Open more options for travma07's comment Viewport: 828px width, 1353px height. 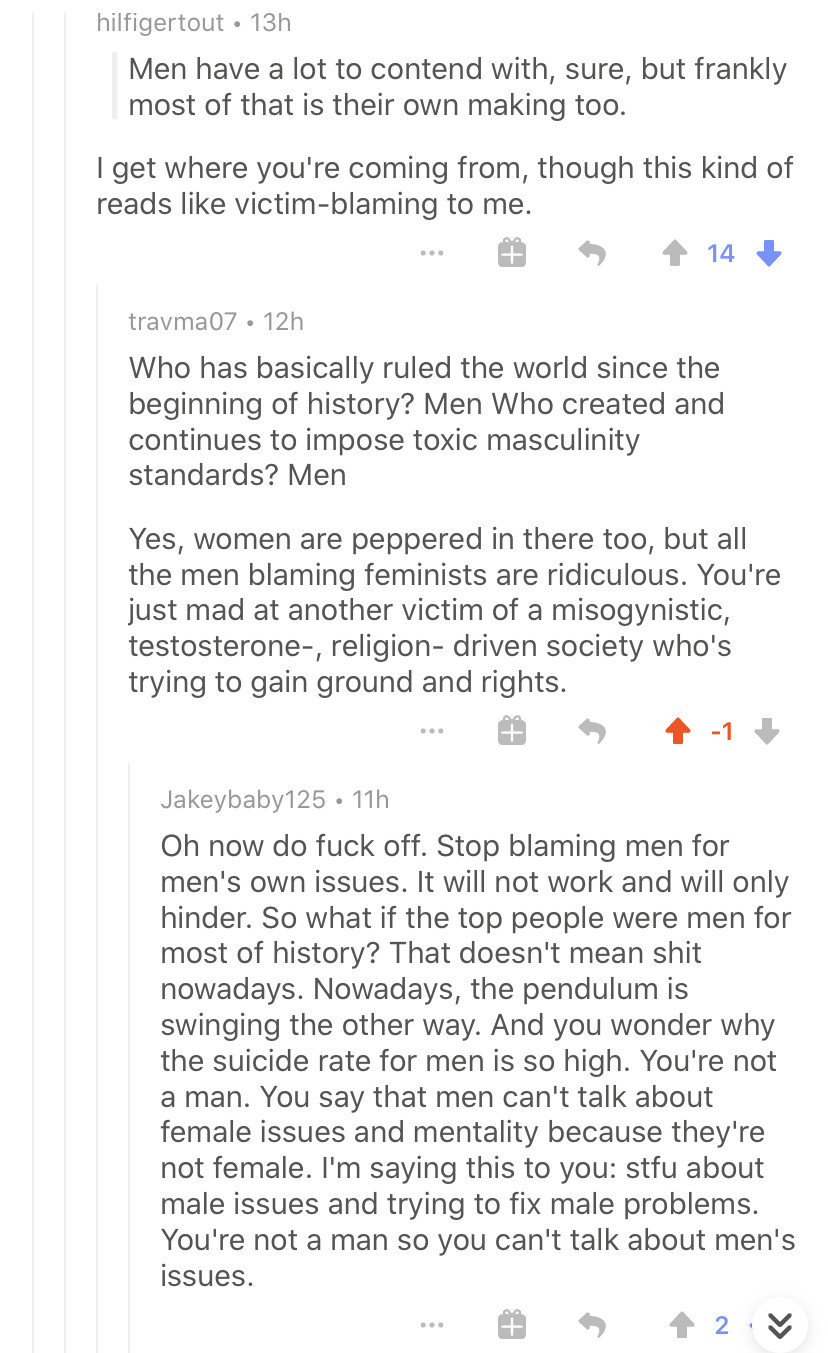[x=432, y=732]
